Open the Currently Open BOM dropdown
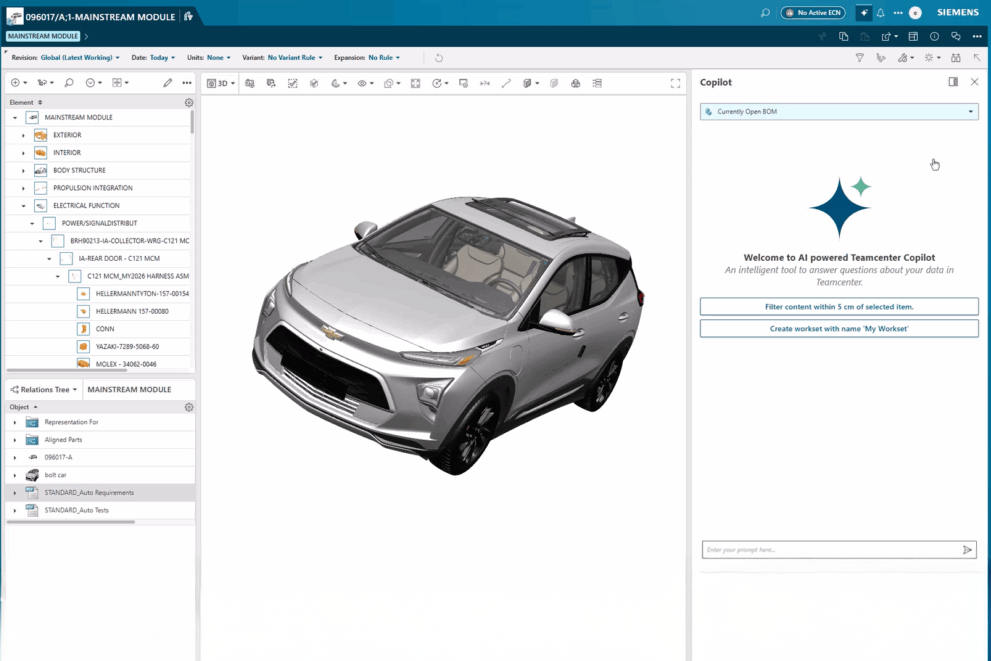The height and width of the screenshot is (661, 991). [839, 112]
